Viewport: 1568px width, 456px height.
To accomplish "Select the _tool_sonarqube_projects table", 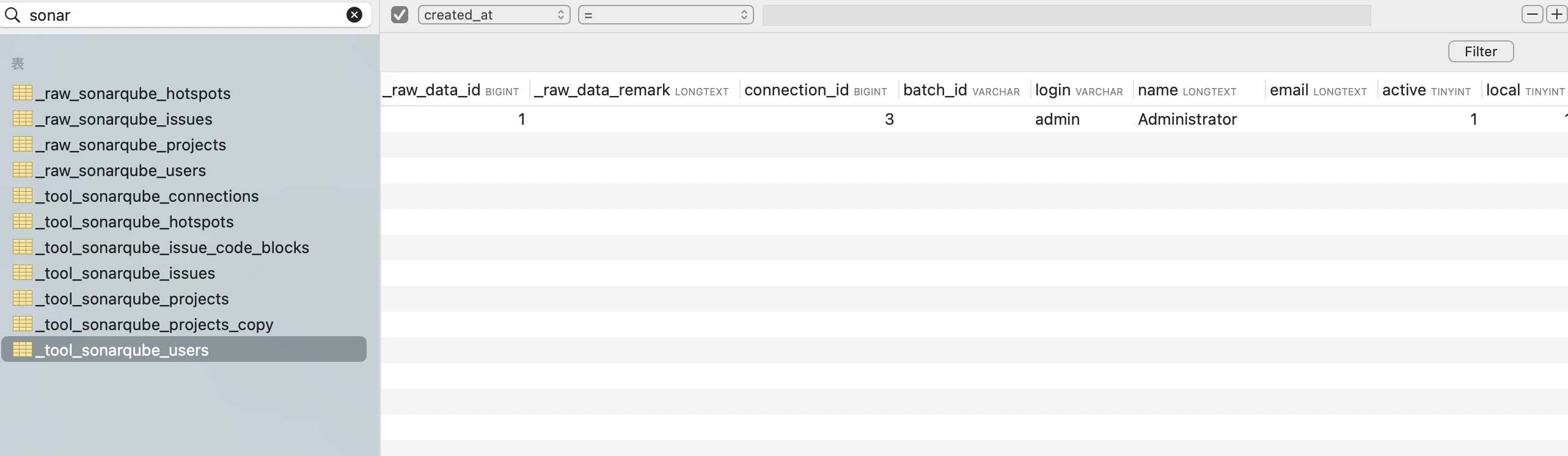I will coord(133,298).
